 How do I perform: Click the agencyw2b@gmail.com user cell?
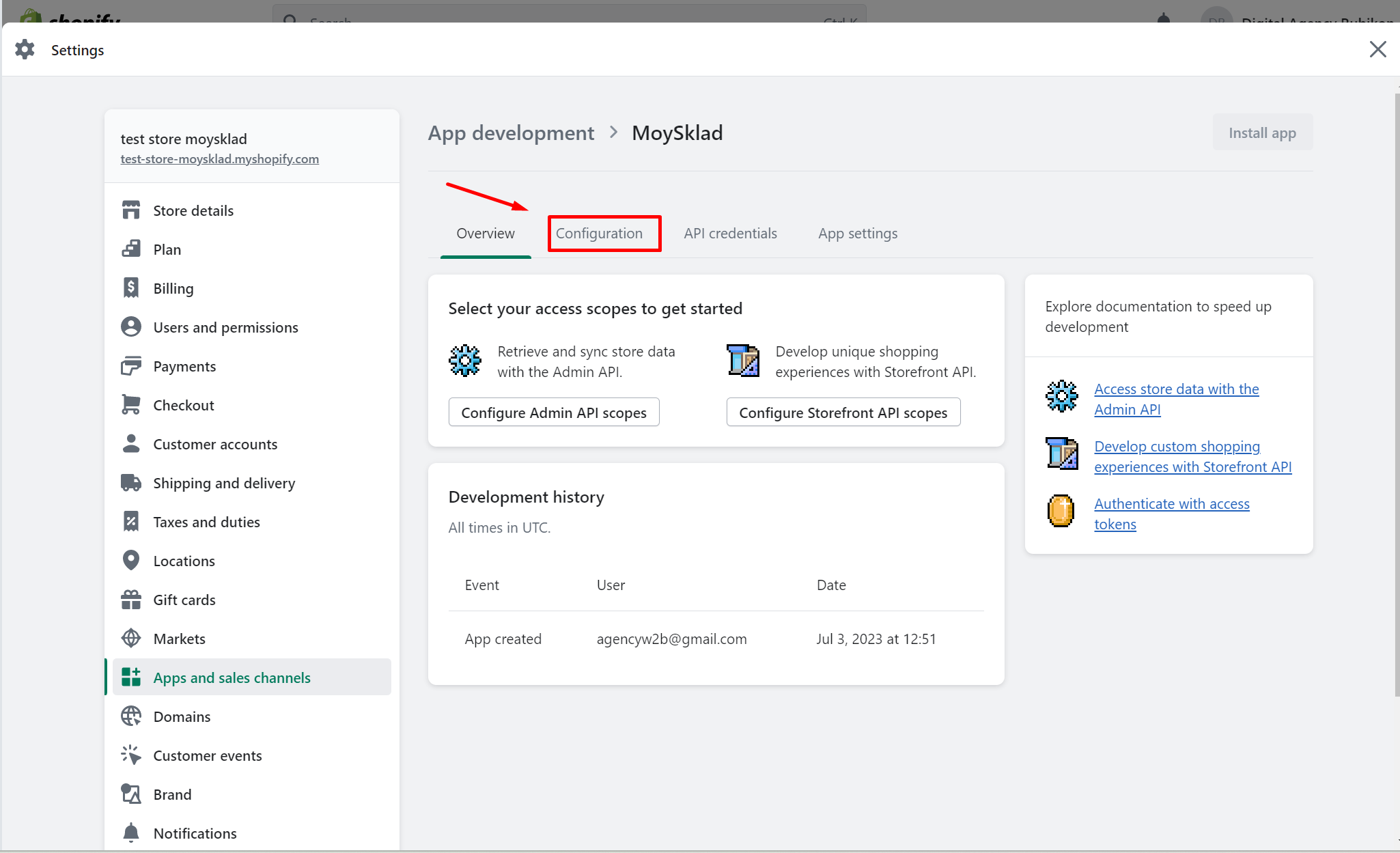[x=671, y=639]
